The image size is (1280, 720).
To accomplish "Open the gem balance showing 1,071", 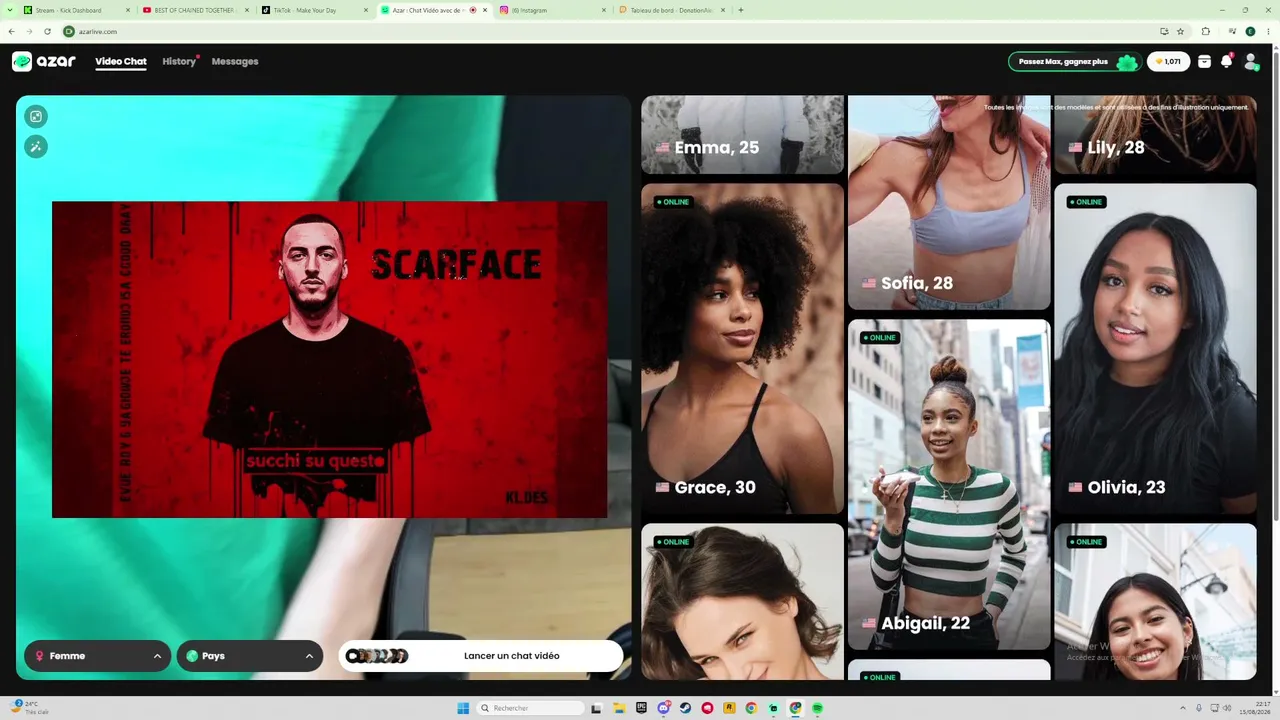I will [1168, 62].
